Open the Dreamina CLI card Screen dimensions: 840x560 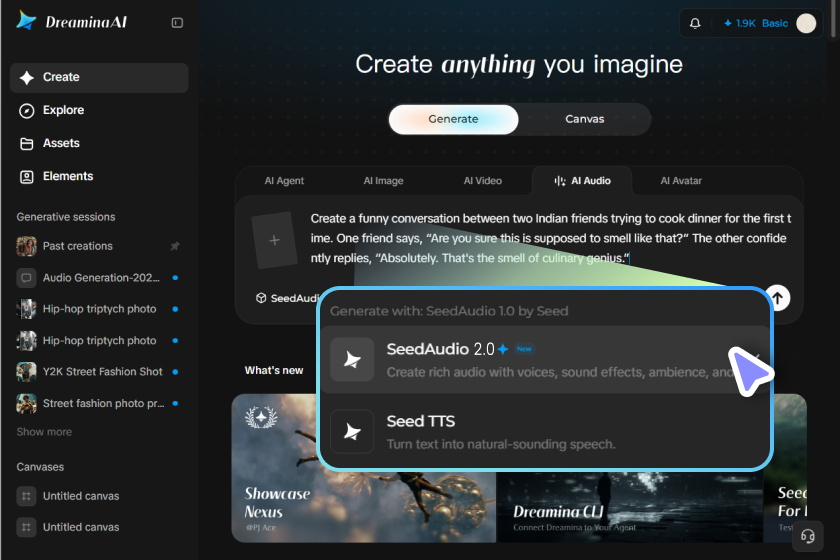point(630,507)
